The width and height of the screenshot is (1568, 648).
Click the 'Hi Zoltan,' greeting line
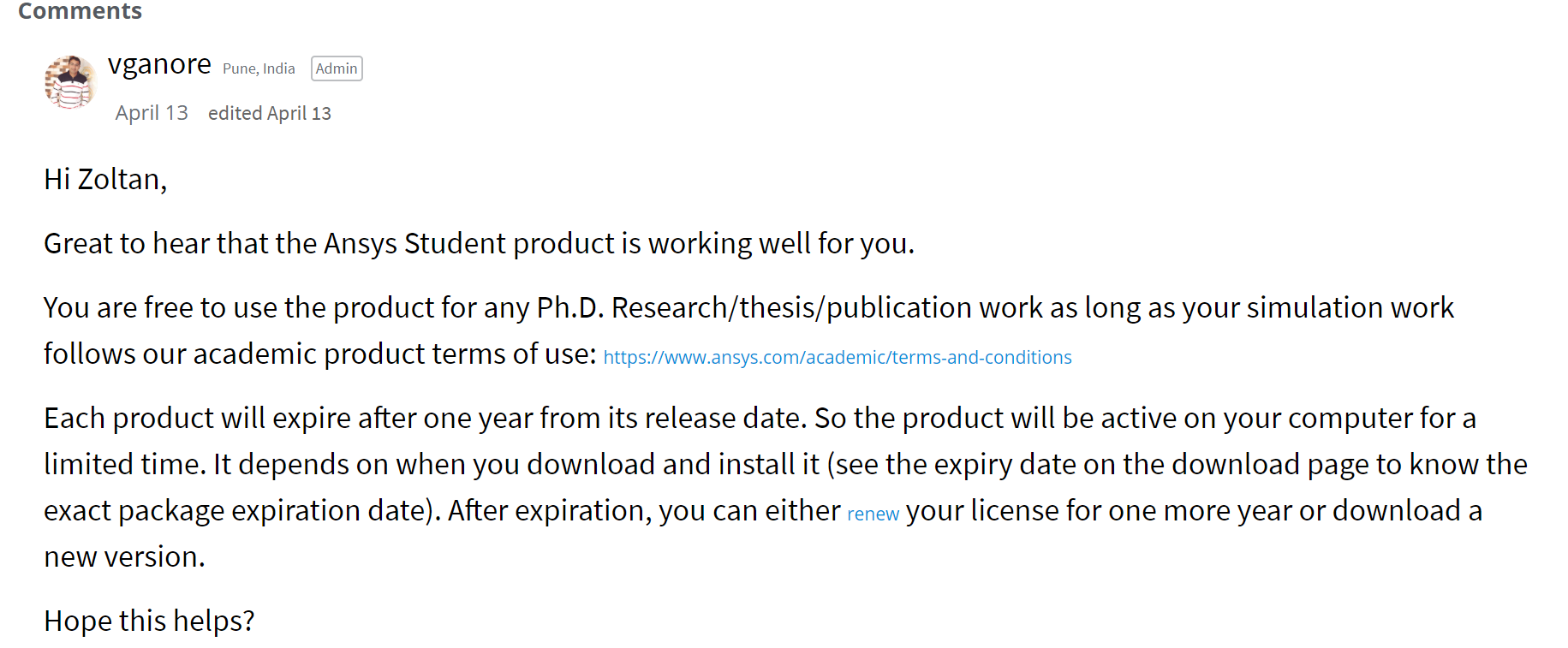click(x=105, y=180)
